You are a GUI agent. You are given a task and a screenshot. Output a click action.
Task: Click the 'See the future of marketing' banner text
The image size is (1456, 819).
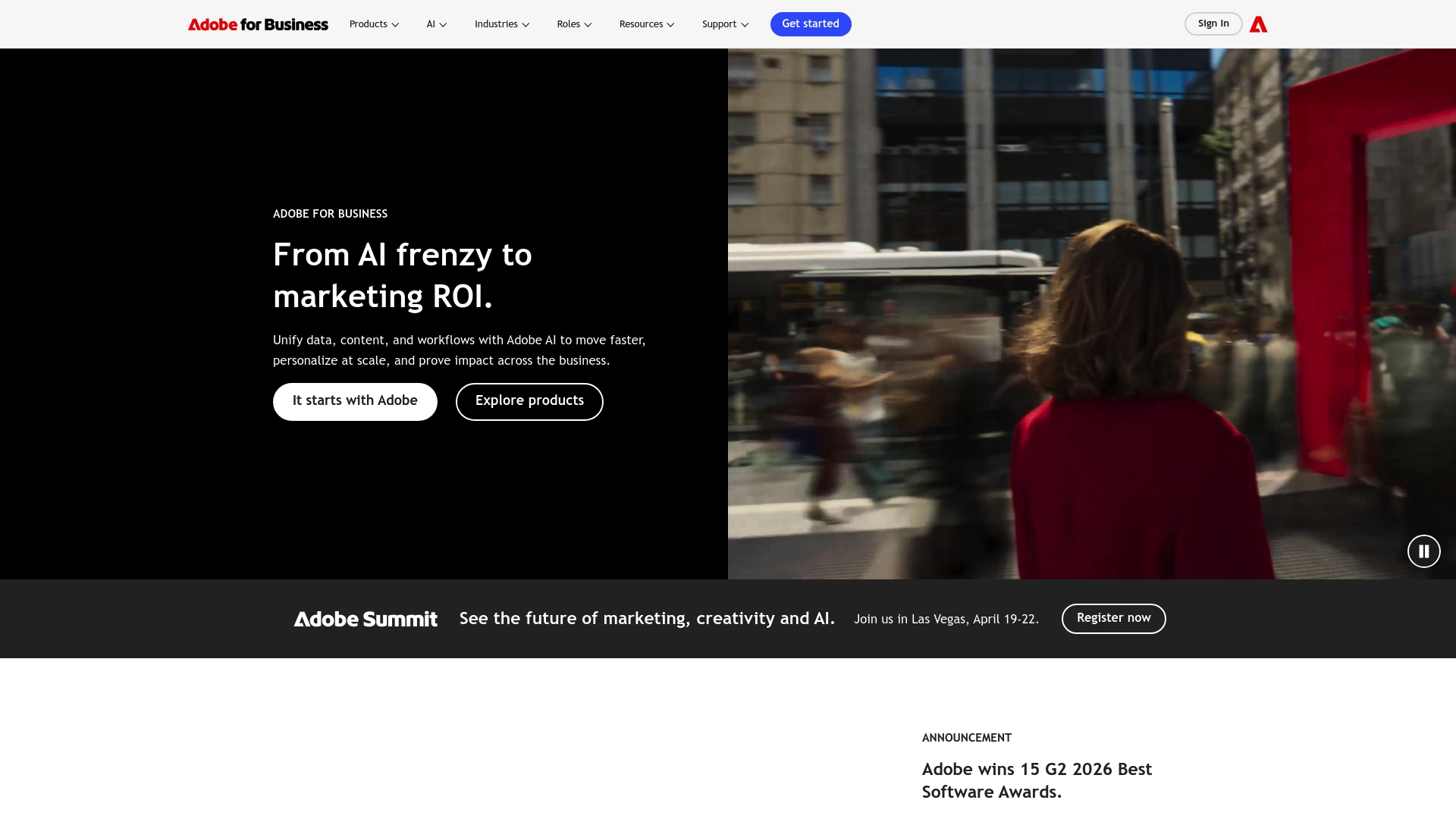tap(647, 619)
